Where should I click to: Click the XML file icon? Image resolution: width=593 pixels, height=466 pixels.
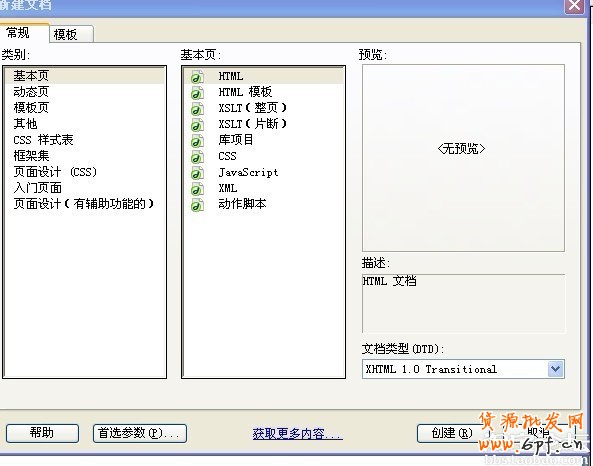click(197, 189)
